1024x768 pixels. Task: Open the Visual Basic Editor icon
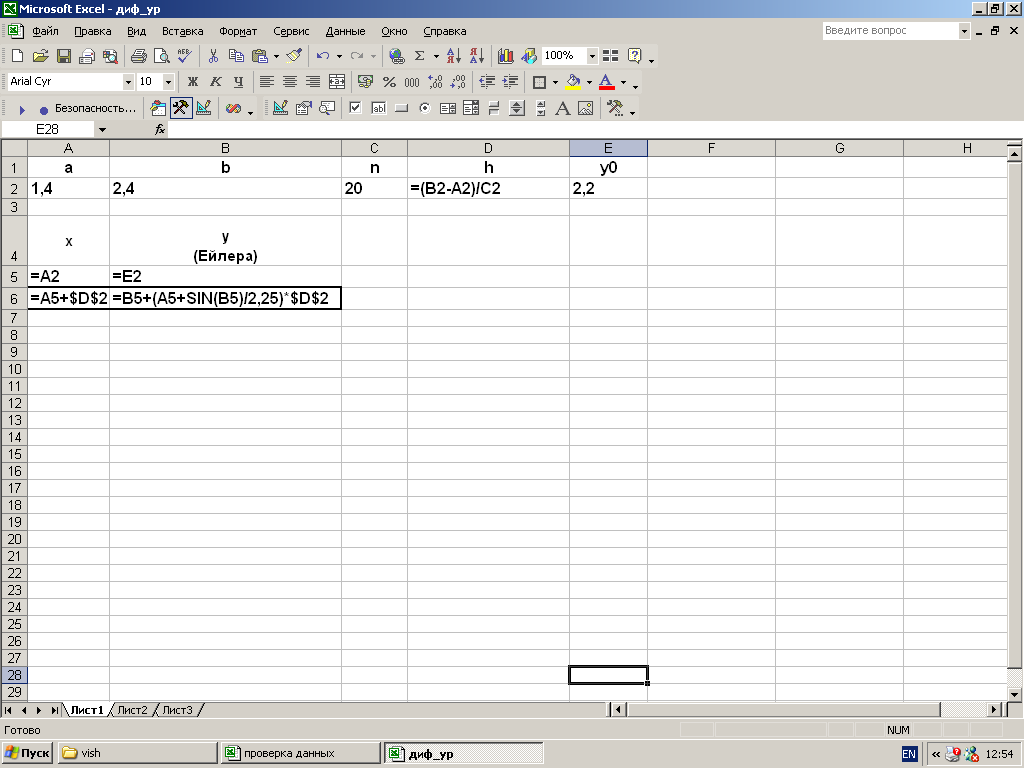point(158,108)
